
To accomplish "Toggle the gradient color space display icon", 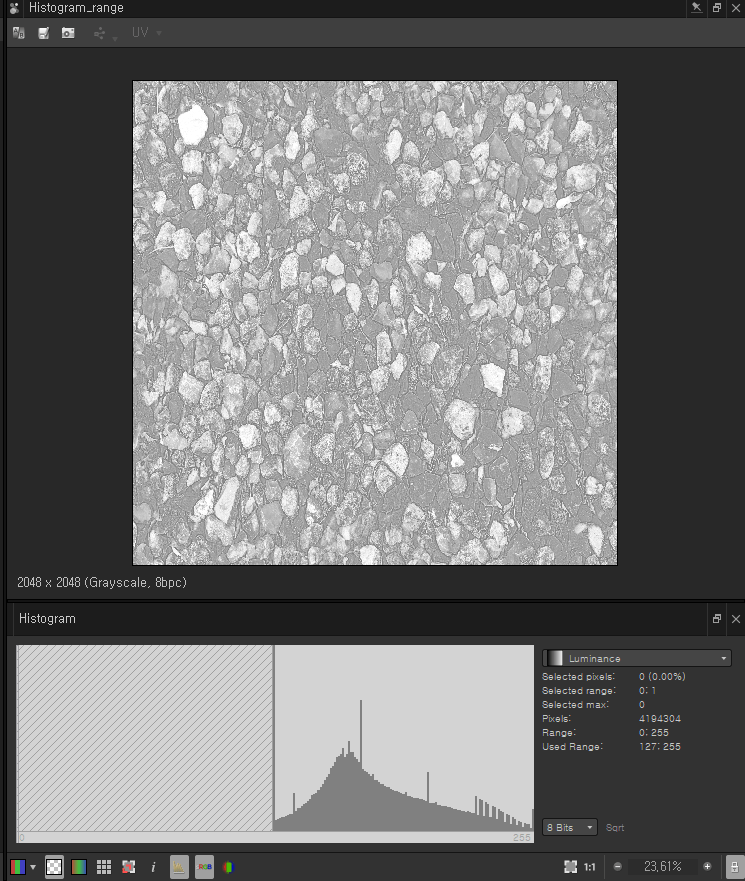I will (x=79, y=867).
